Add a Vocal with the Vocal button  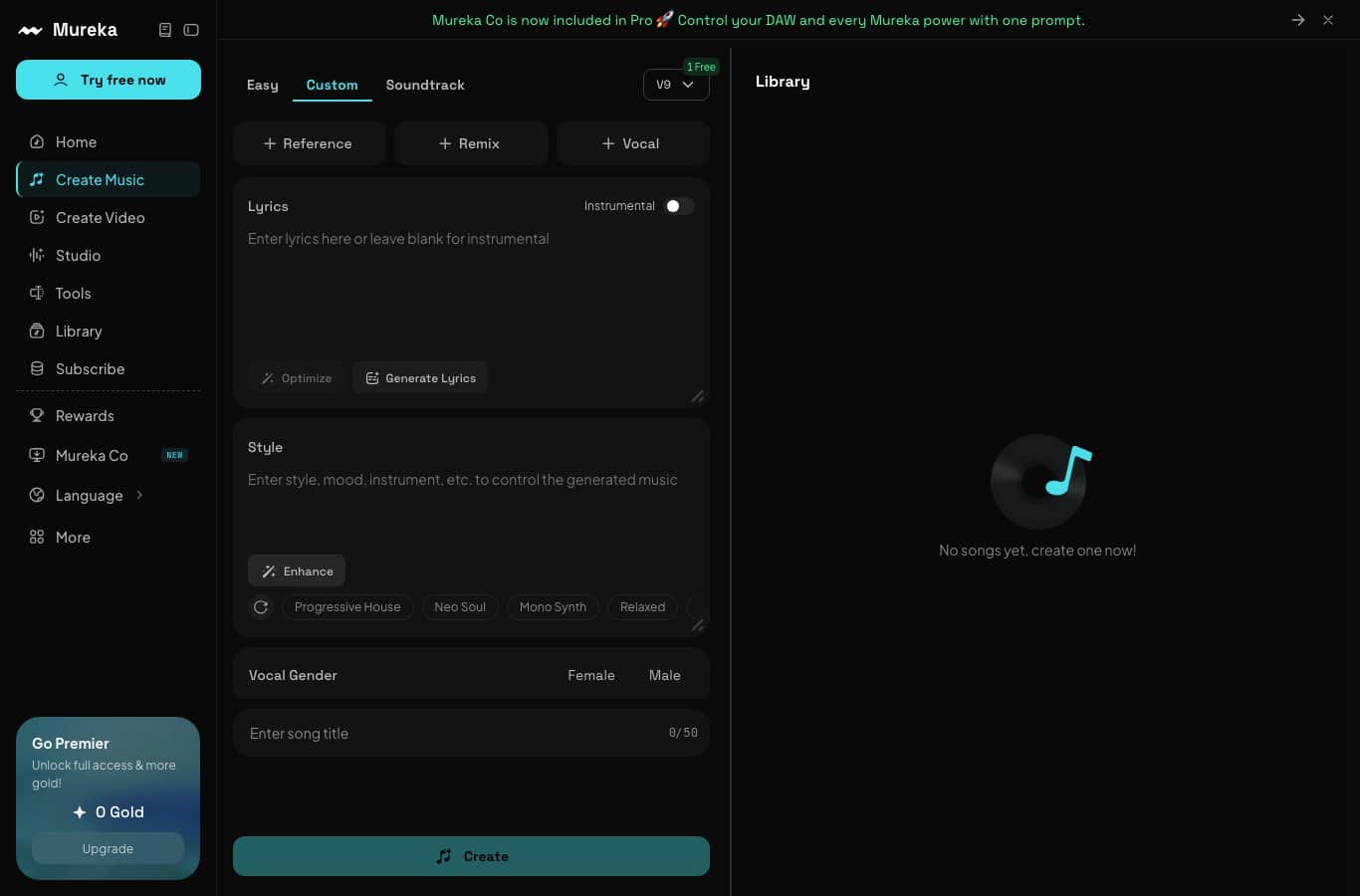(632, 143)
